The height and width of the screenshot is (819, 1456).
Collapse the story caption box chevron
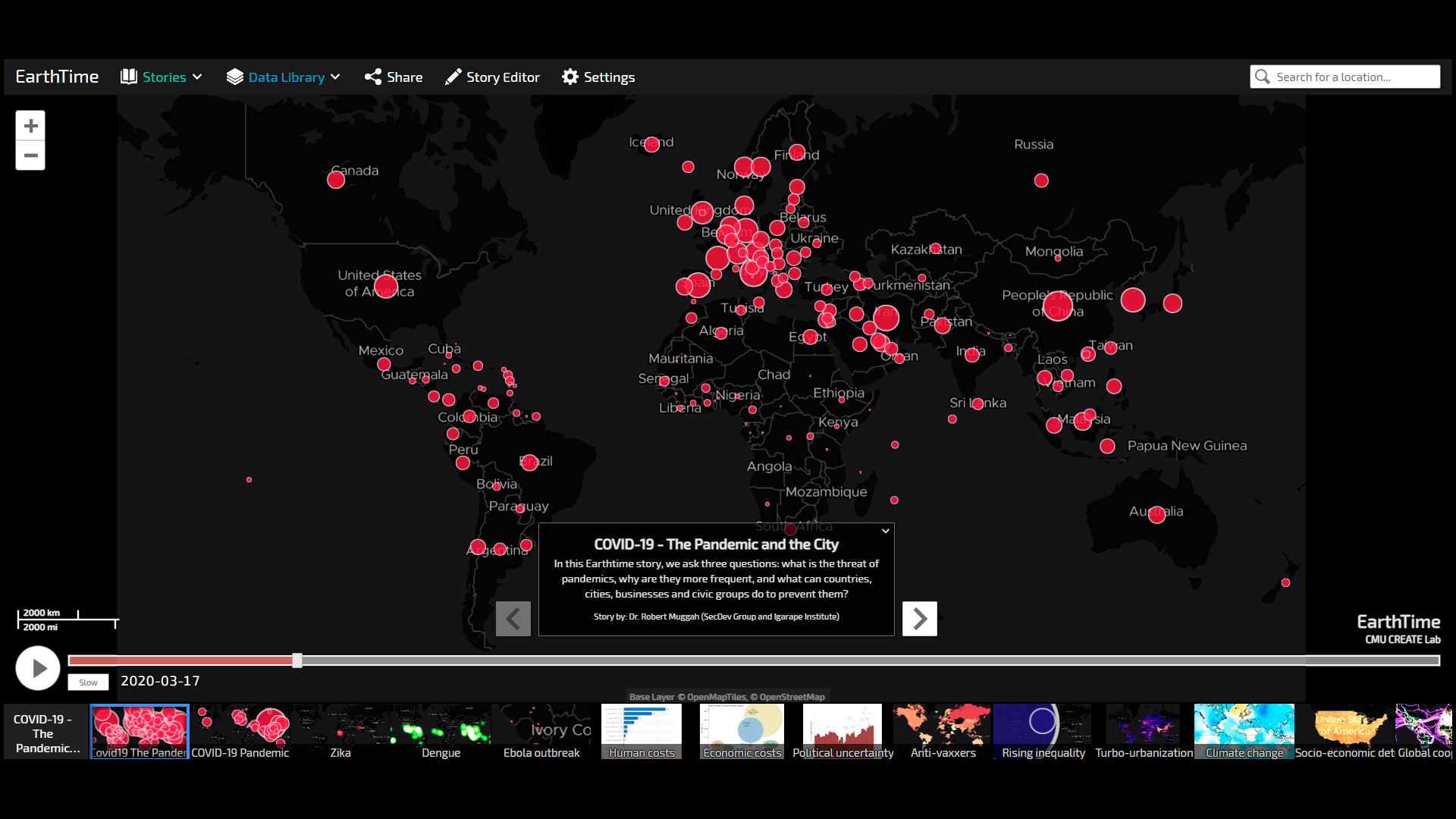tap(885, 532)
